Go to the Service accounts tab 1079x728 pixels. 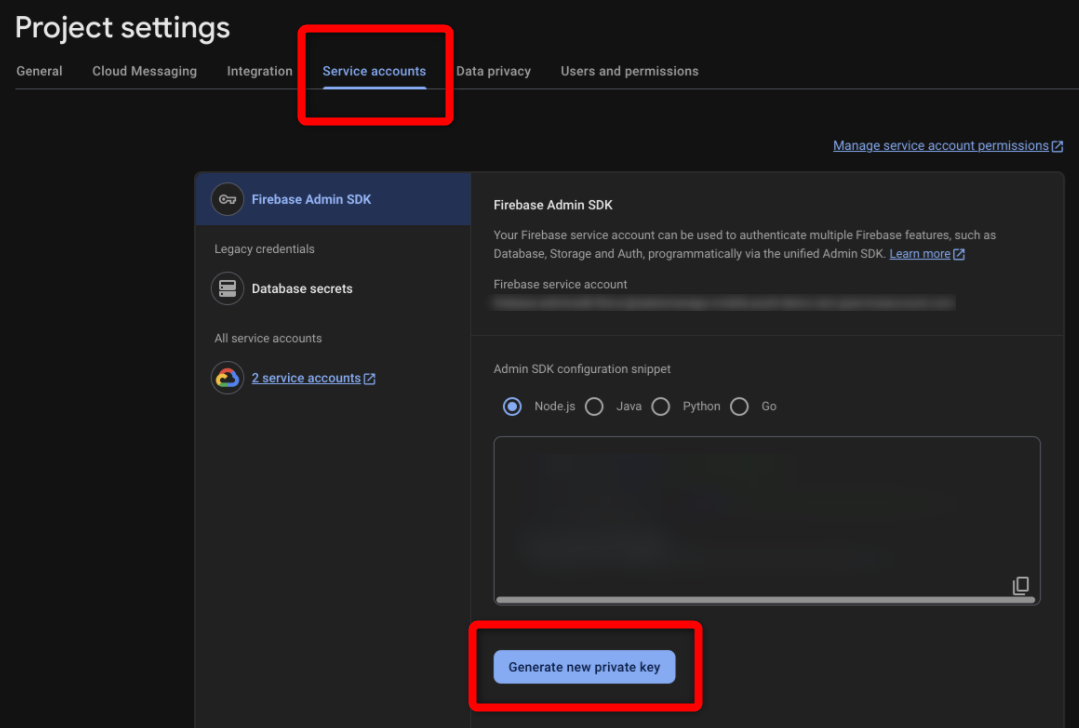click(374, 71)
